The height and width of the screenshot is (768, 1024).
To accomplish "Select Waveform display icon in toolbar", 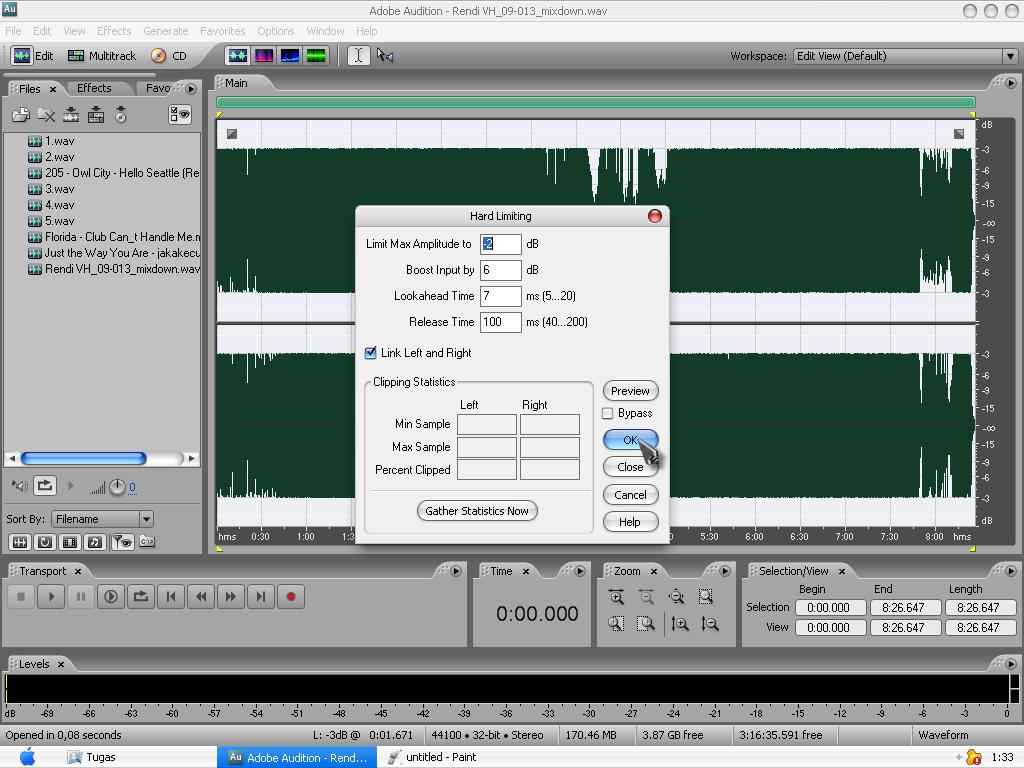I will point(237,56).
